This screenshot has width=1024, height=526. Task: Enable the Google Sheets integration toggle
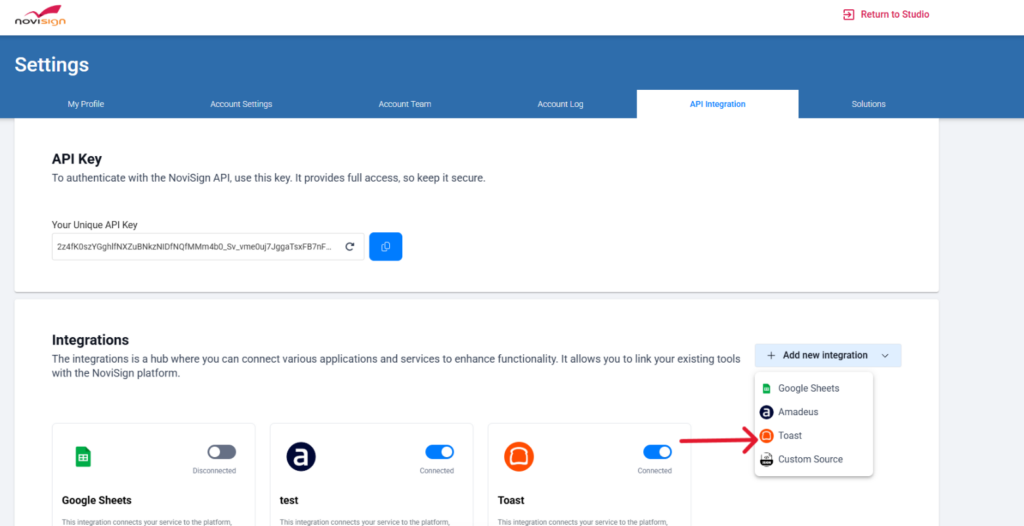point(222,452)
